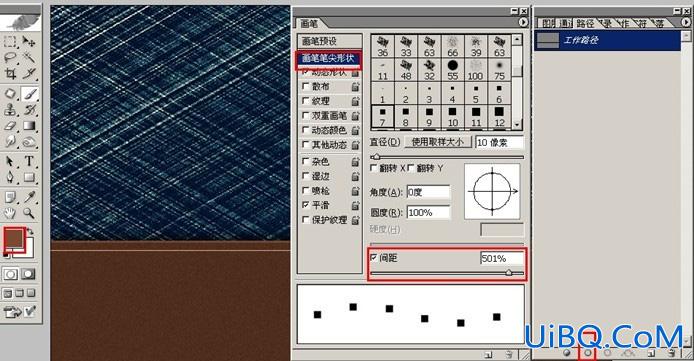Select the Path Selection arrow tool

[10, 161]
